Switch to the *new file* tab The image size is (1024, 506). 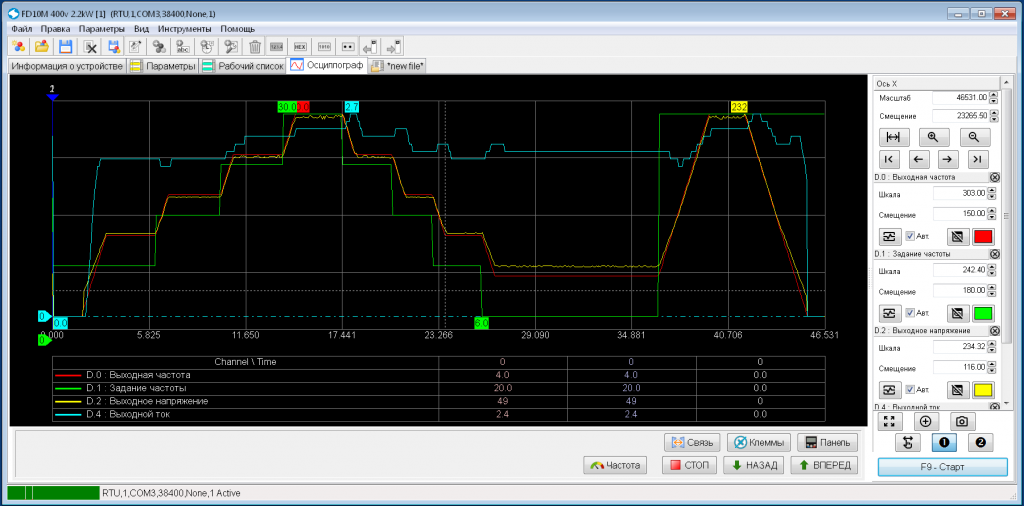[398, 66]
